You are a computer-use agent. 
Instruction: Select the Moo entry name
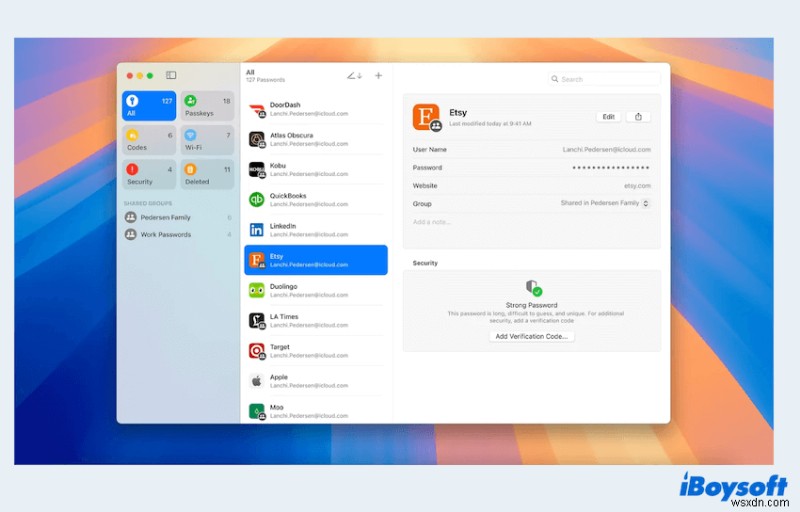[277, 407]
